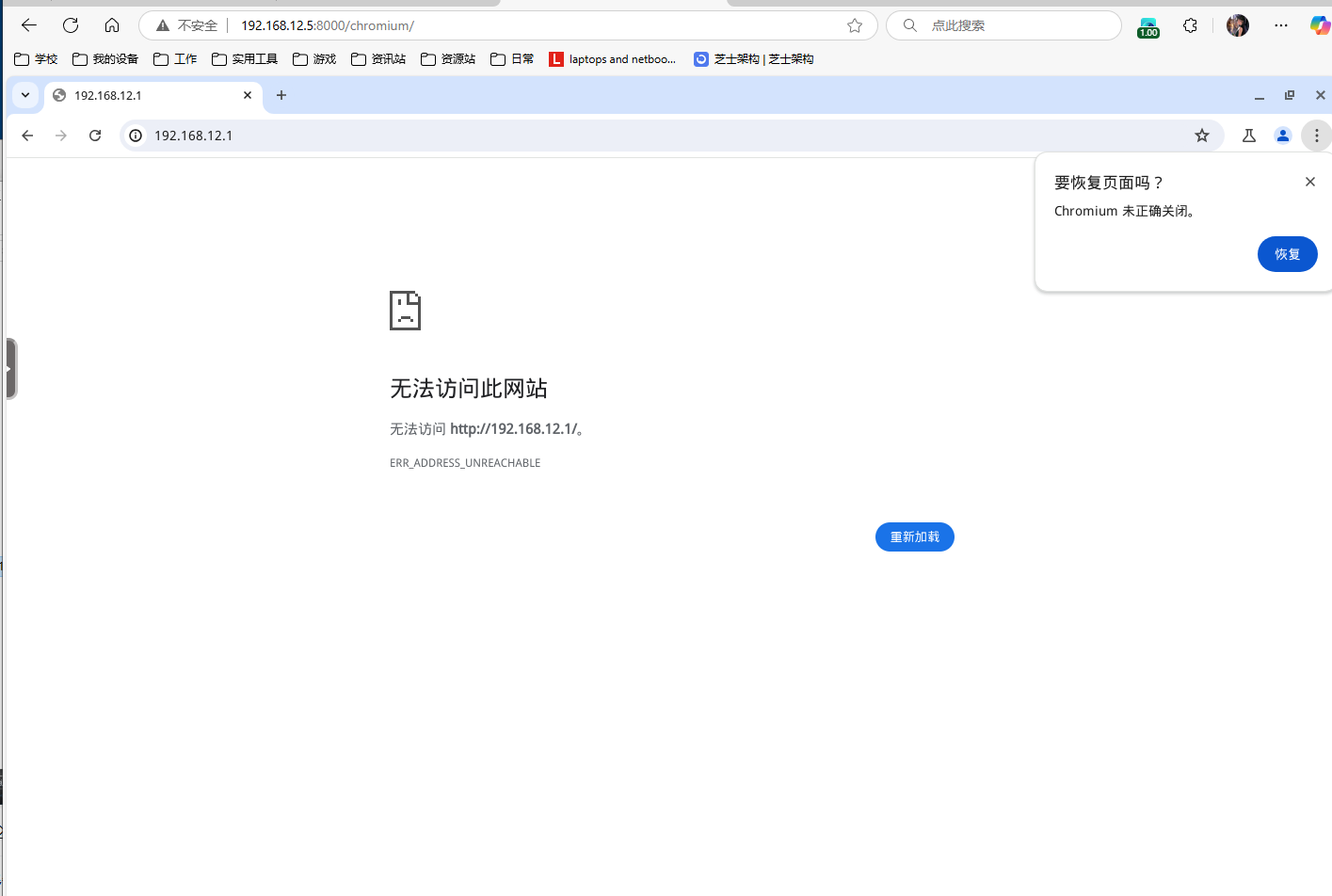This screenshot has width=1332, height=896.
Task: Click the not-secure warning icon
Action: (x=163, y=25)
